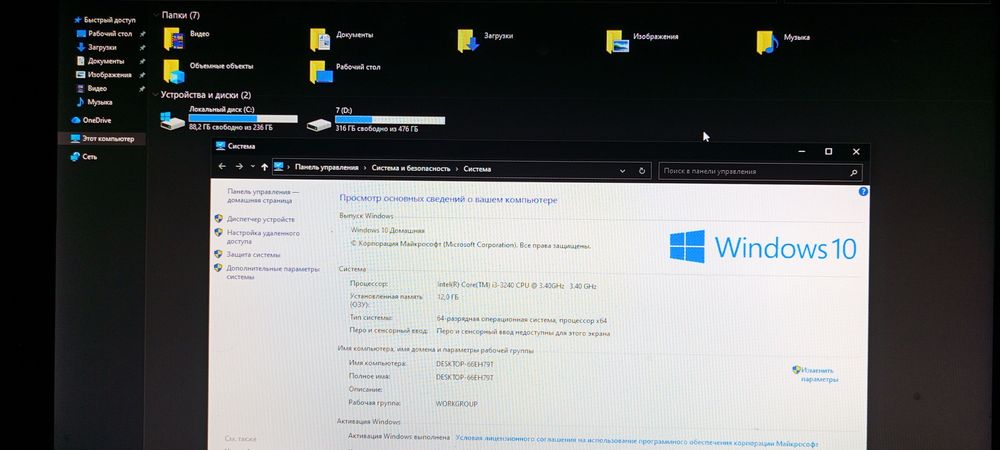Open the Загрузки folder icon
1000x450 pixels.
(467, 41)
